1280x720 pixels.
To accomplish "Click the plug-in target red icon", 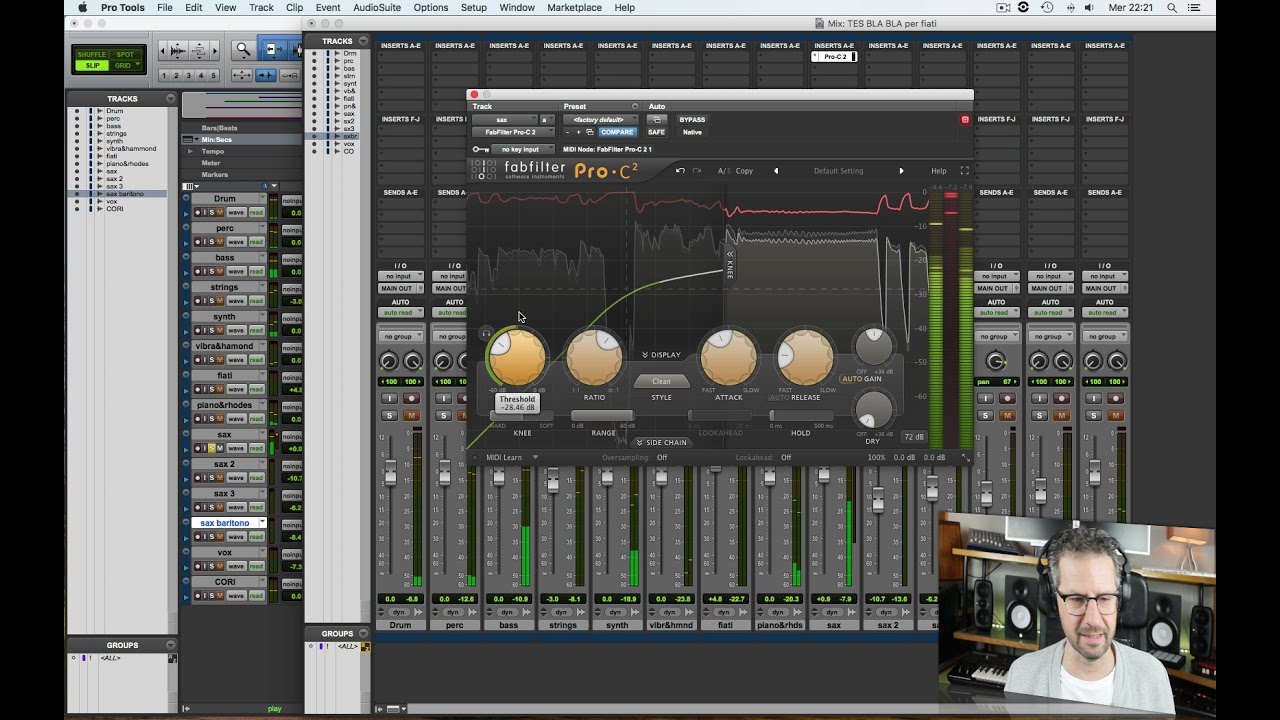I will 964,120.
